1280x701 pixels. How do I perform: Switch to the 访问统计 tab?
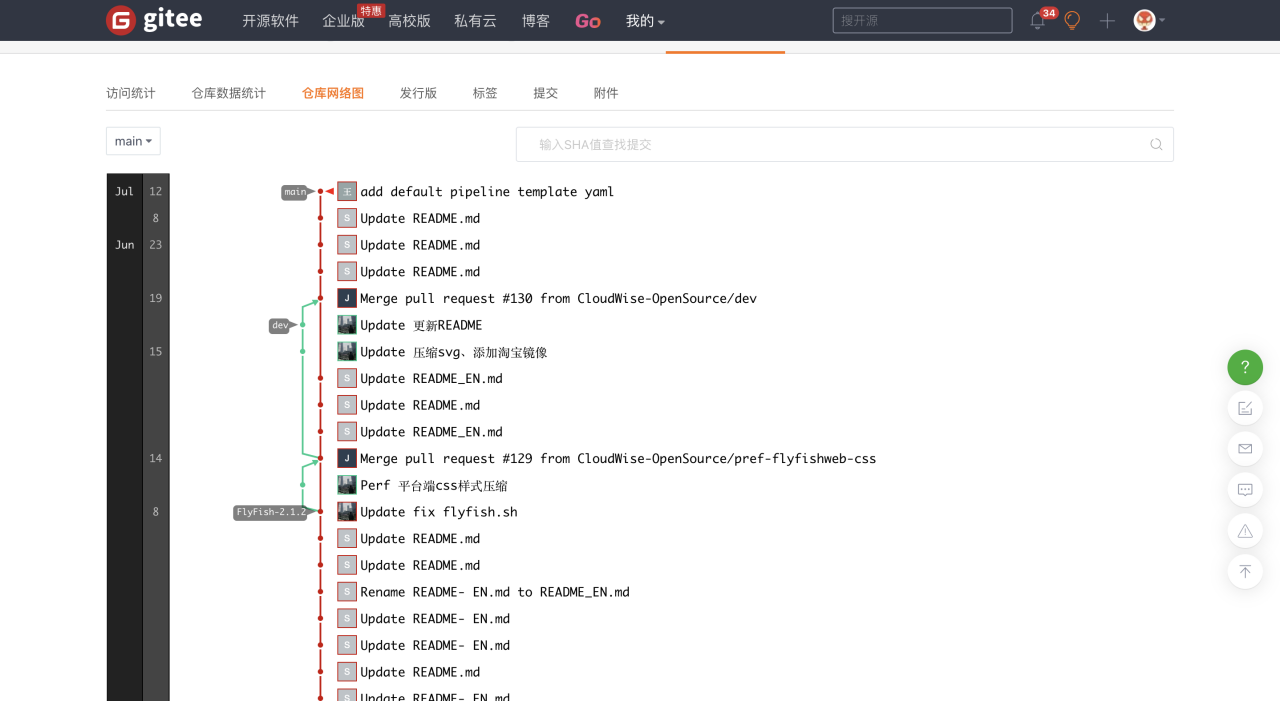(131, 93)
